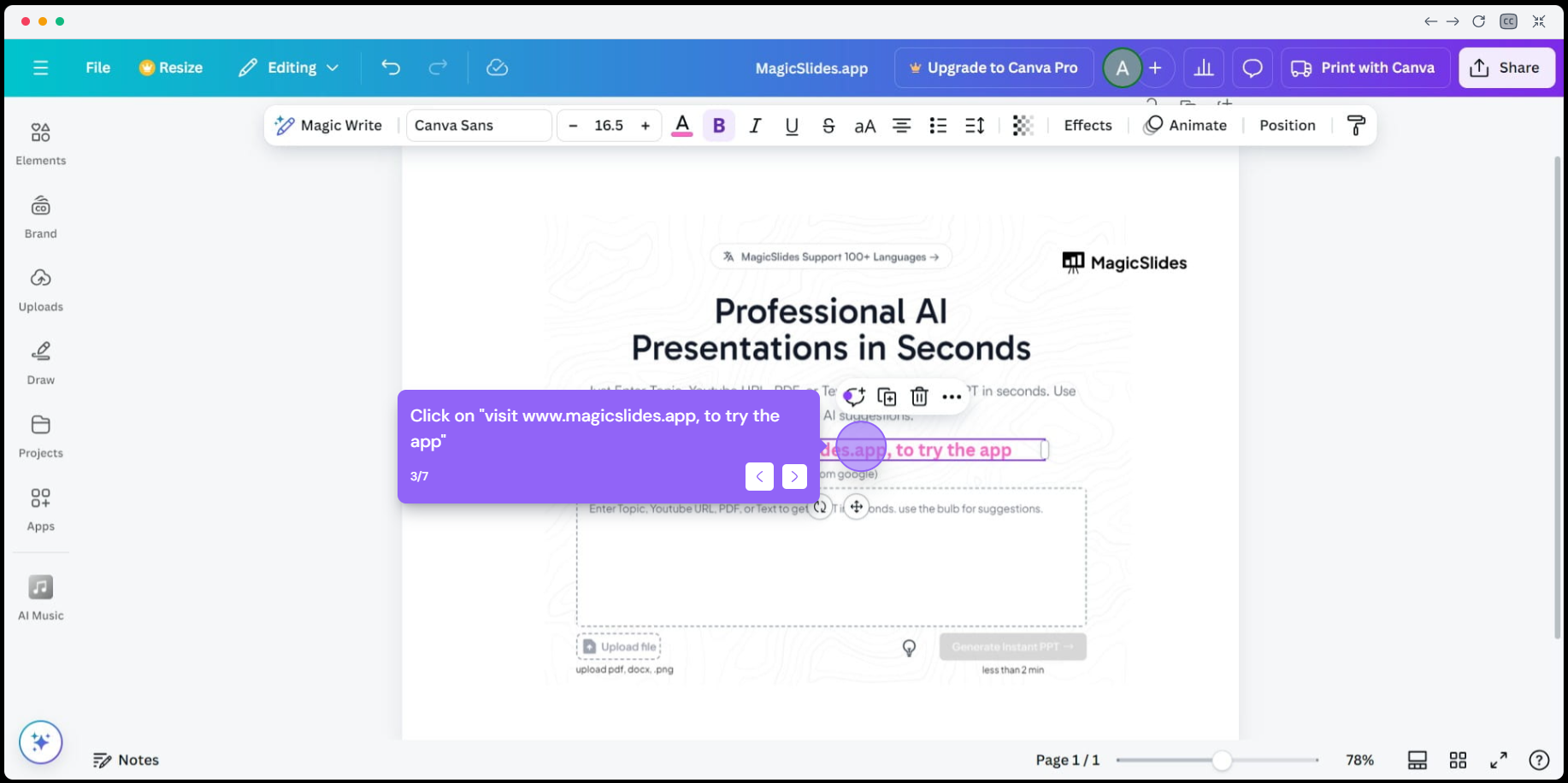
Task: Open the AI Music app
Action: tap(41, 598)
